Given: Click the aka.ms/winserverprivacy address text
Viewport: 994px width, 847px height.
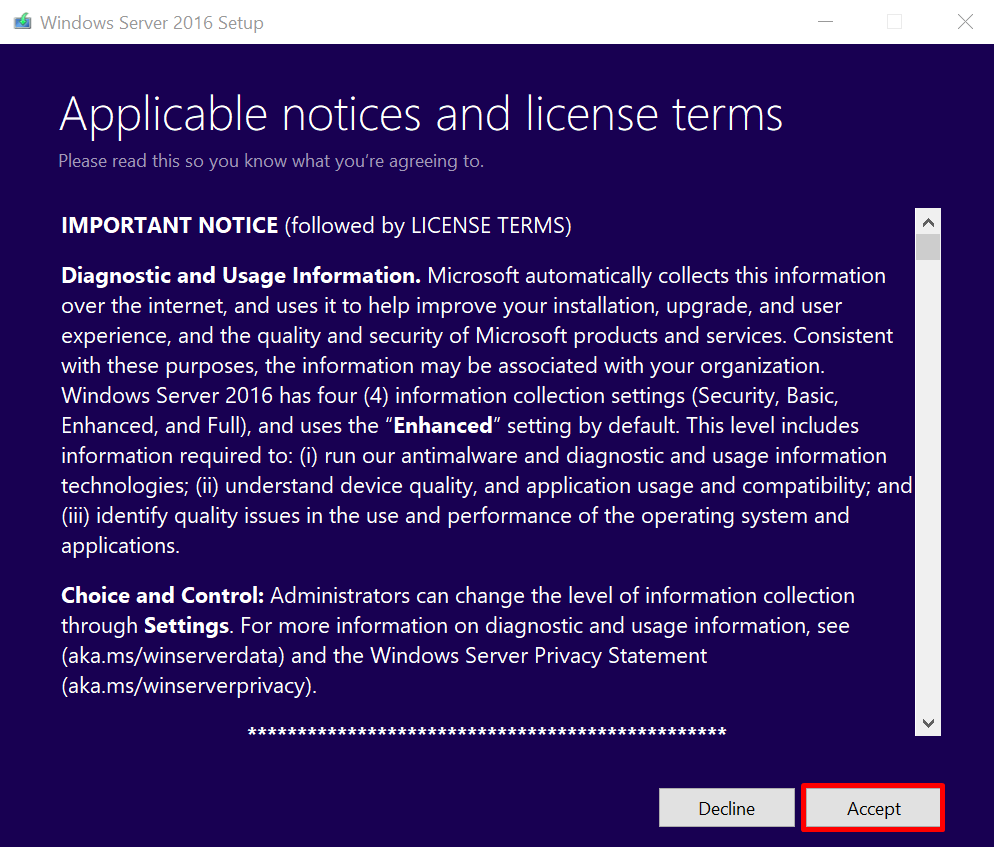Looking at the screenshot, I should [188, 686].
